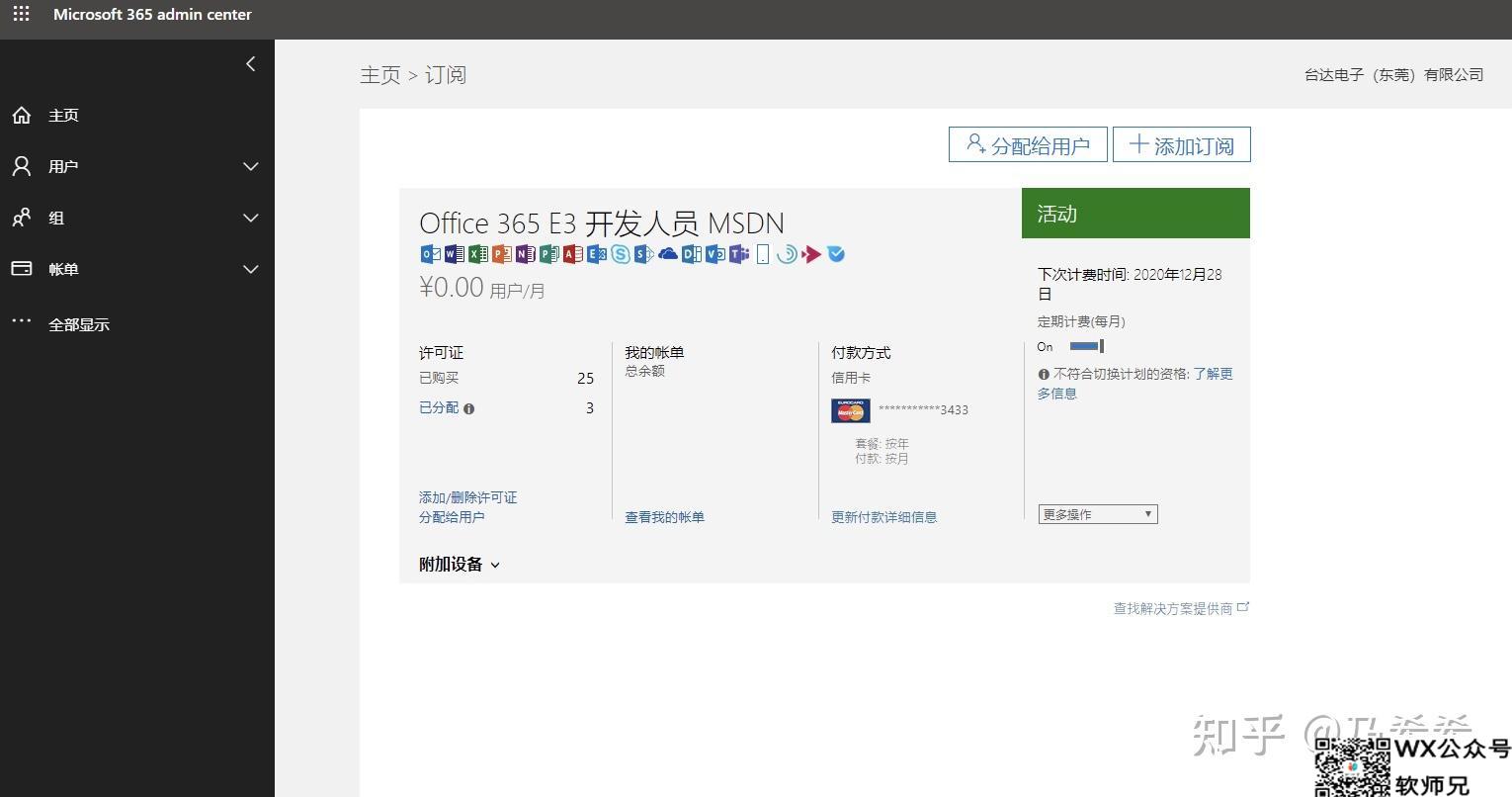Expand the 用户 menu chevron
Screen dimensions: 1512x797
click(251, 166)
